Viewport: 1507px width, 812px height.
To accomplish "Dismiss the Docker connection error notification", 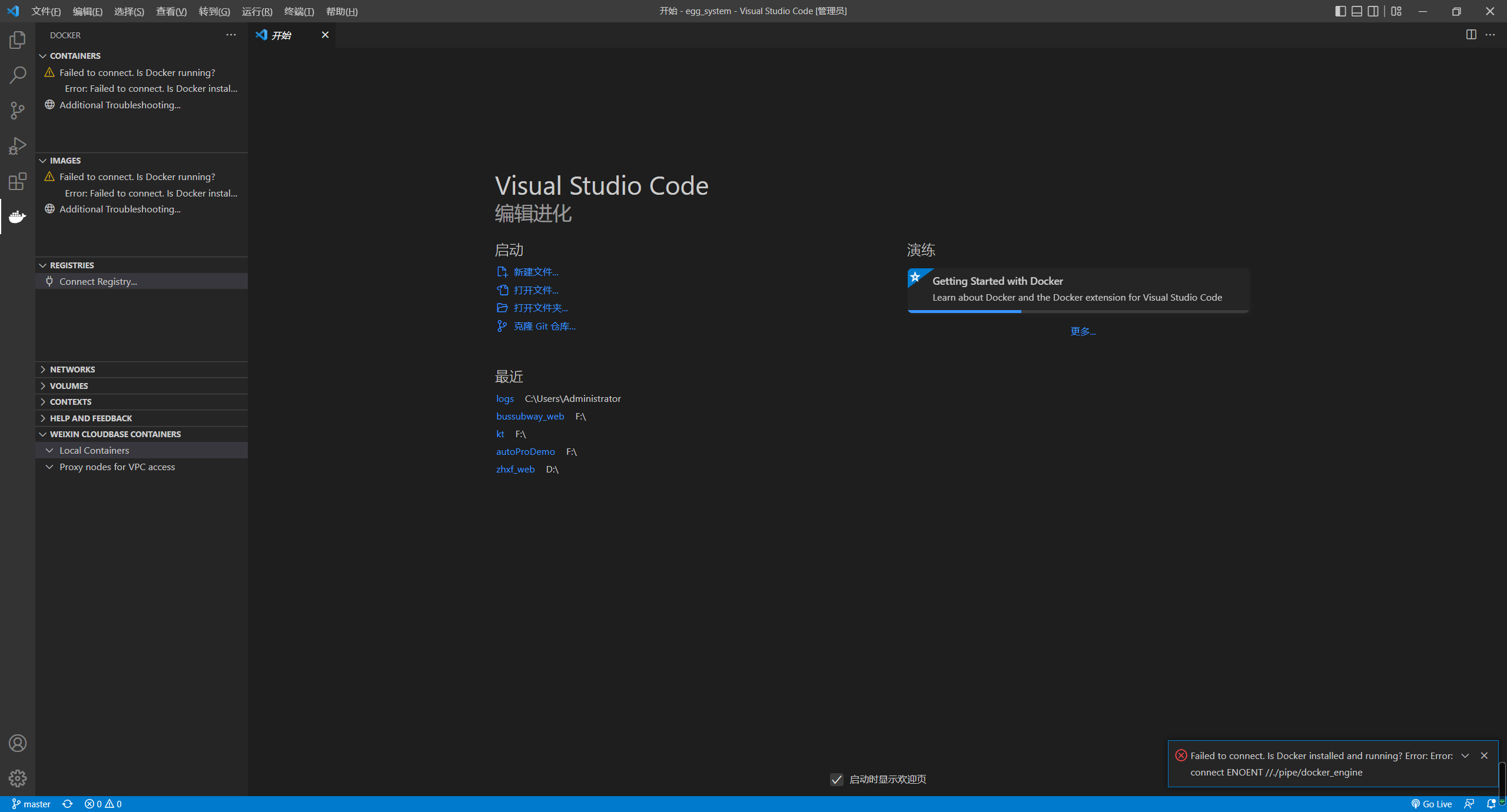I will 1484,756.
